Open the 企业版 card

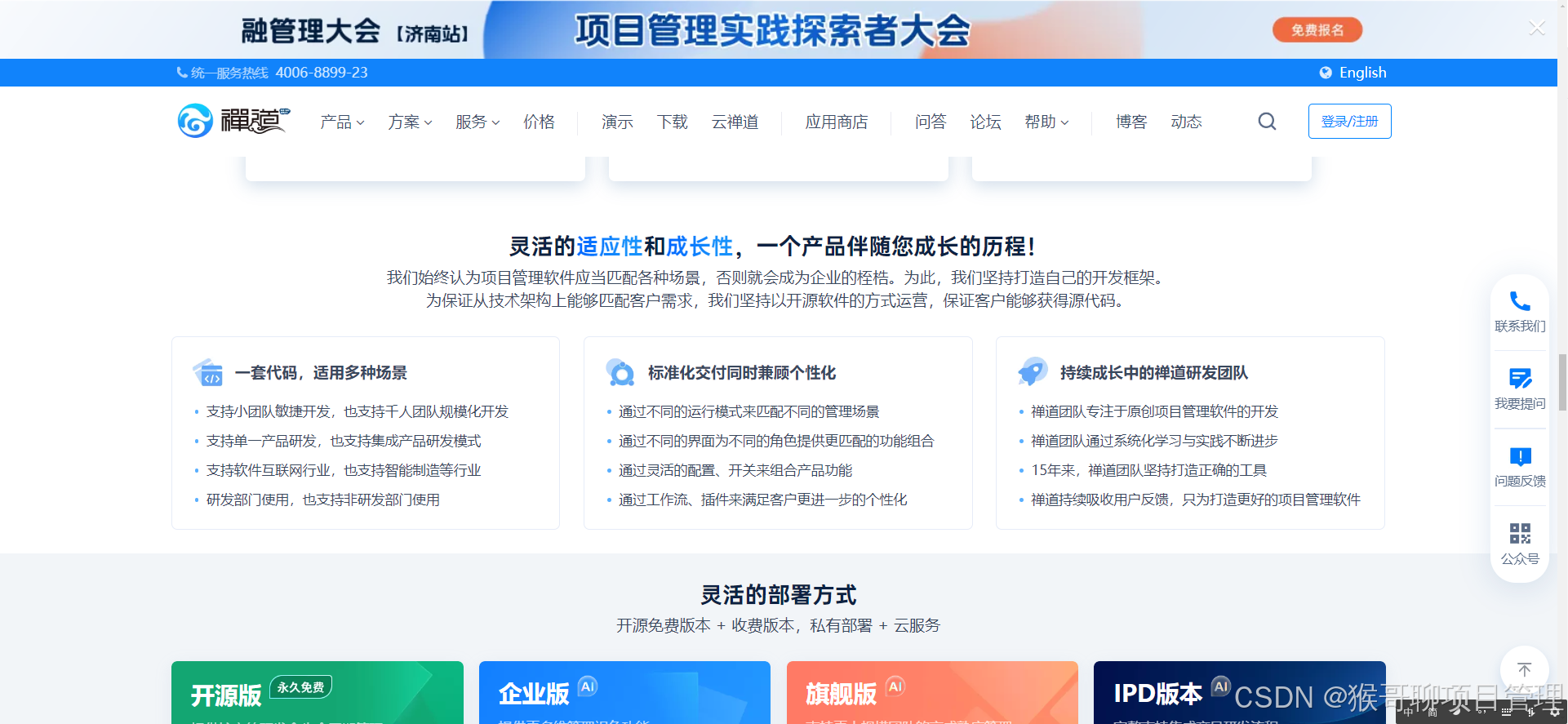tap(624, 692)
